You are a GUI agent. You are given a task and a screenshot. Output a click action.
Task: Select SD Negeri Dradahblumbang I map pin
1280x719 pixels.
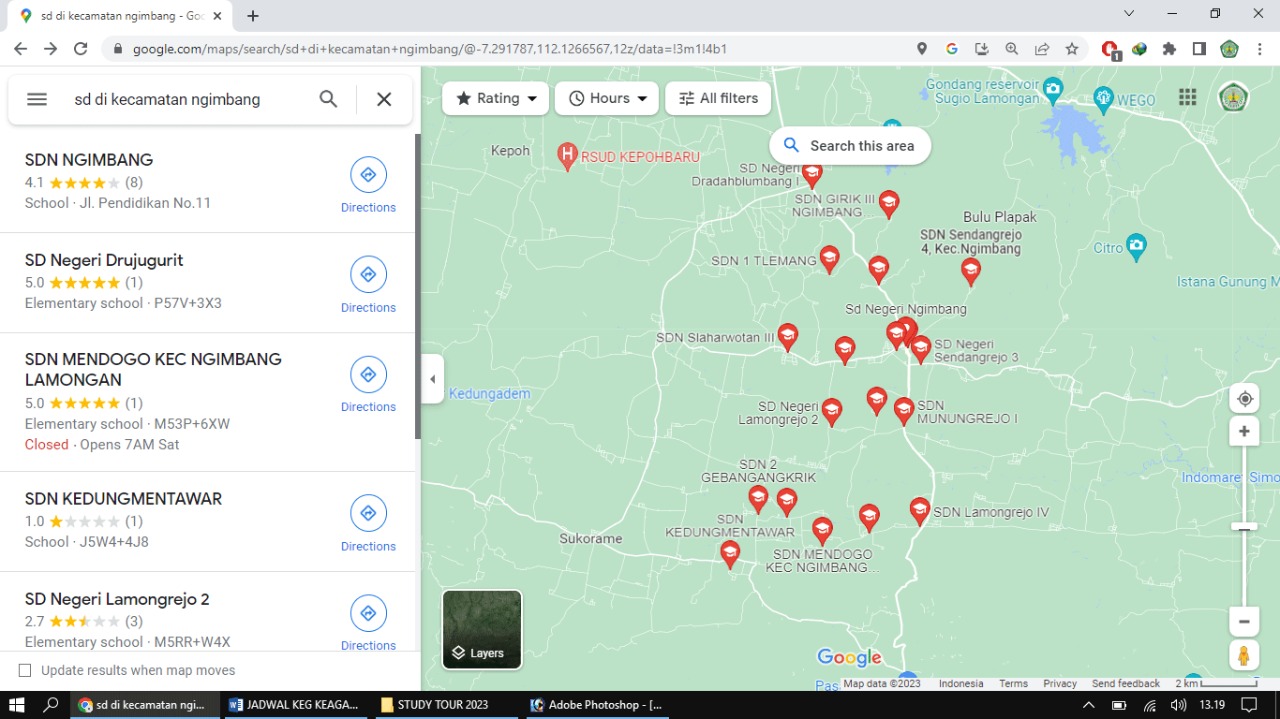click(812, 175)
